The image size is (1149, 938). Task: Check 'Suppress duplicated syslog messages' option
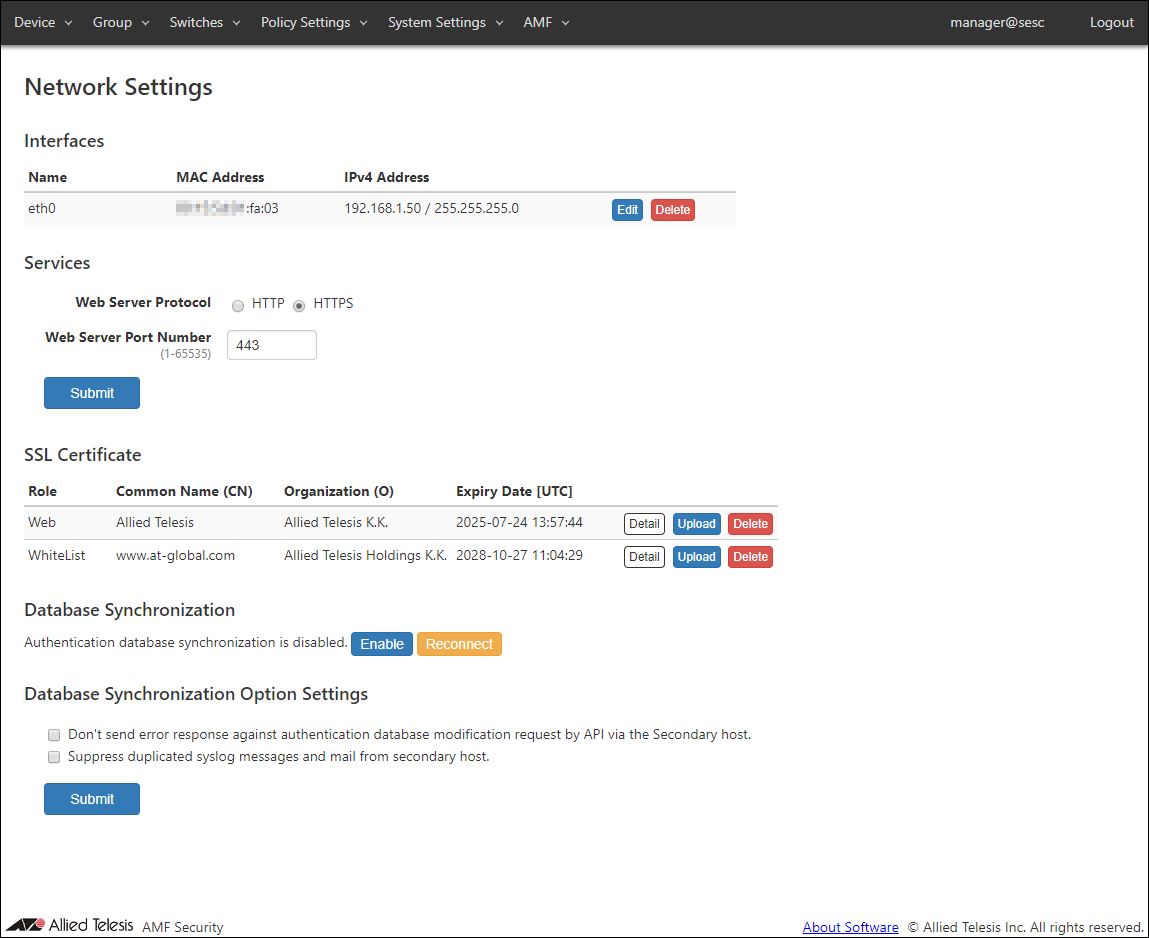click(x=55, y=757)
